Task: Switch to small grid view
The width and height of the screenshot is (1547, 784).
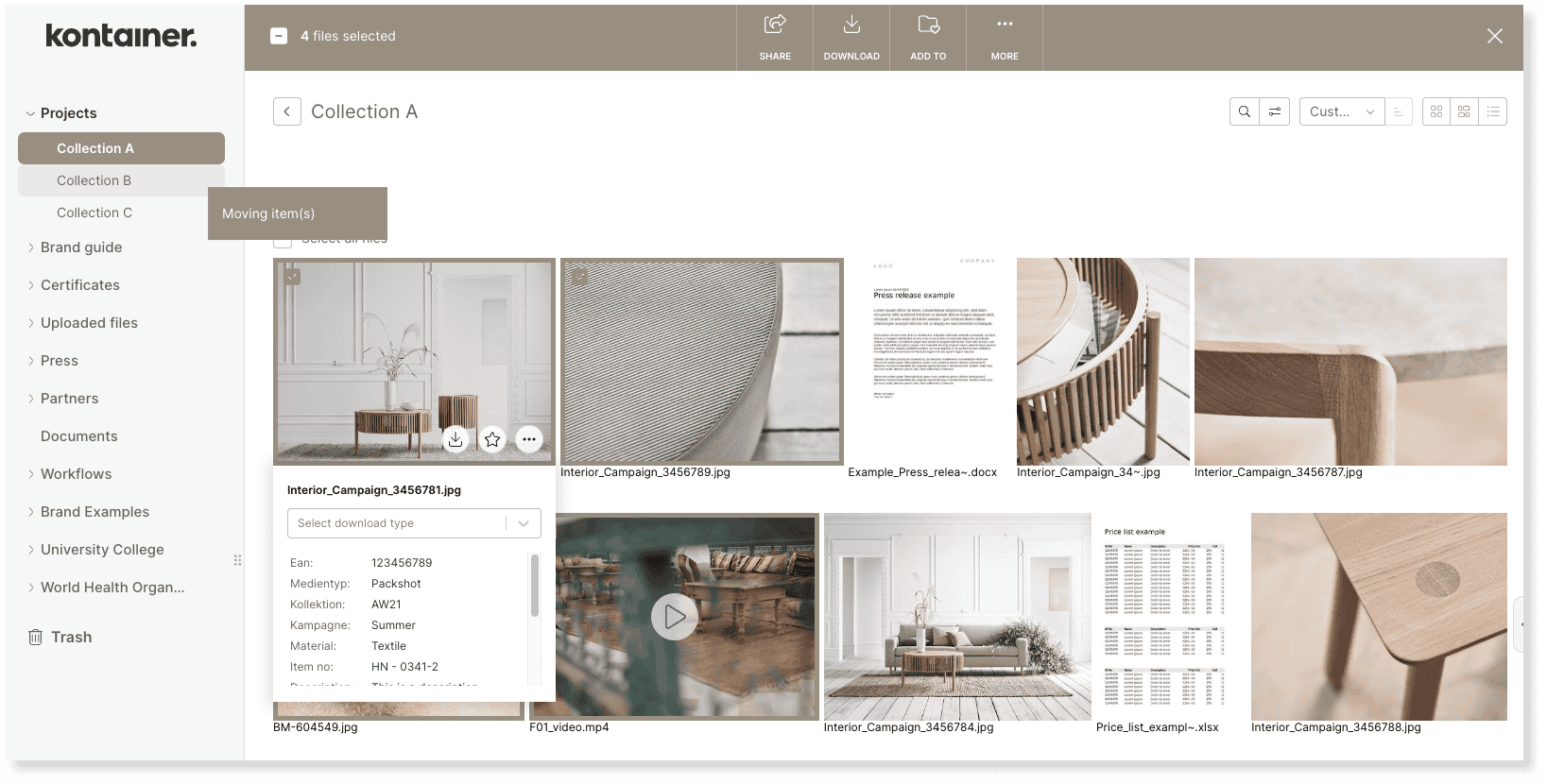Action: 1436,111
